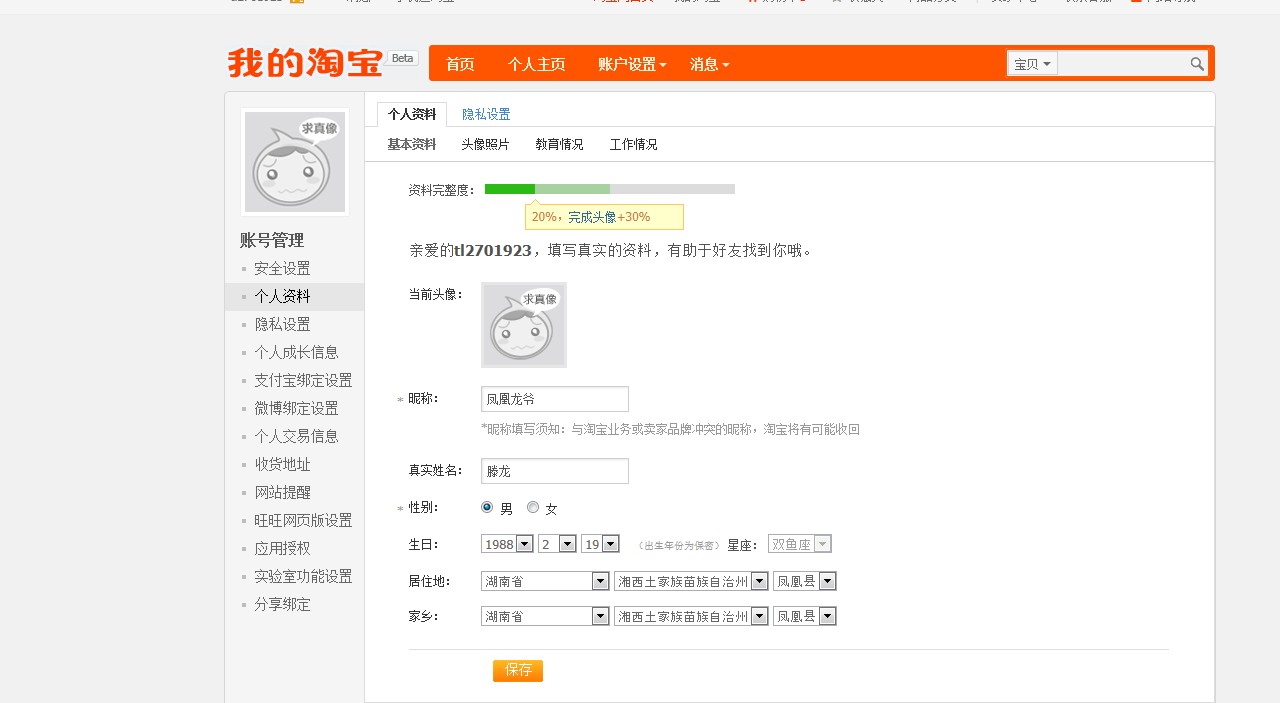This screenshot has height=703, width=1280.
Task: Open 分享绑定 in the sidebar
Action: [x=282, y=604]
